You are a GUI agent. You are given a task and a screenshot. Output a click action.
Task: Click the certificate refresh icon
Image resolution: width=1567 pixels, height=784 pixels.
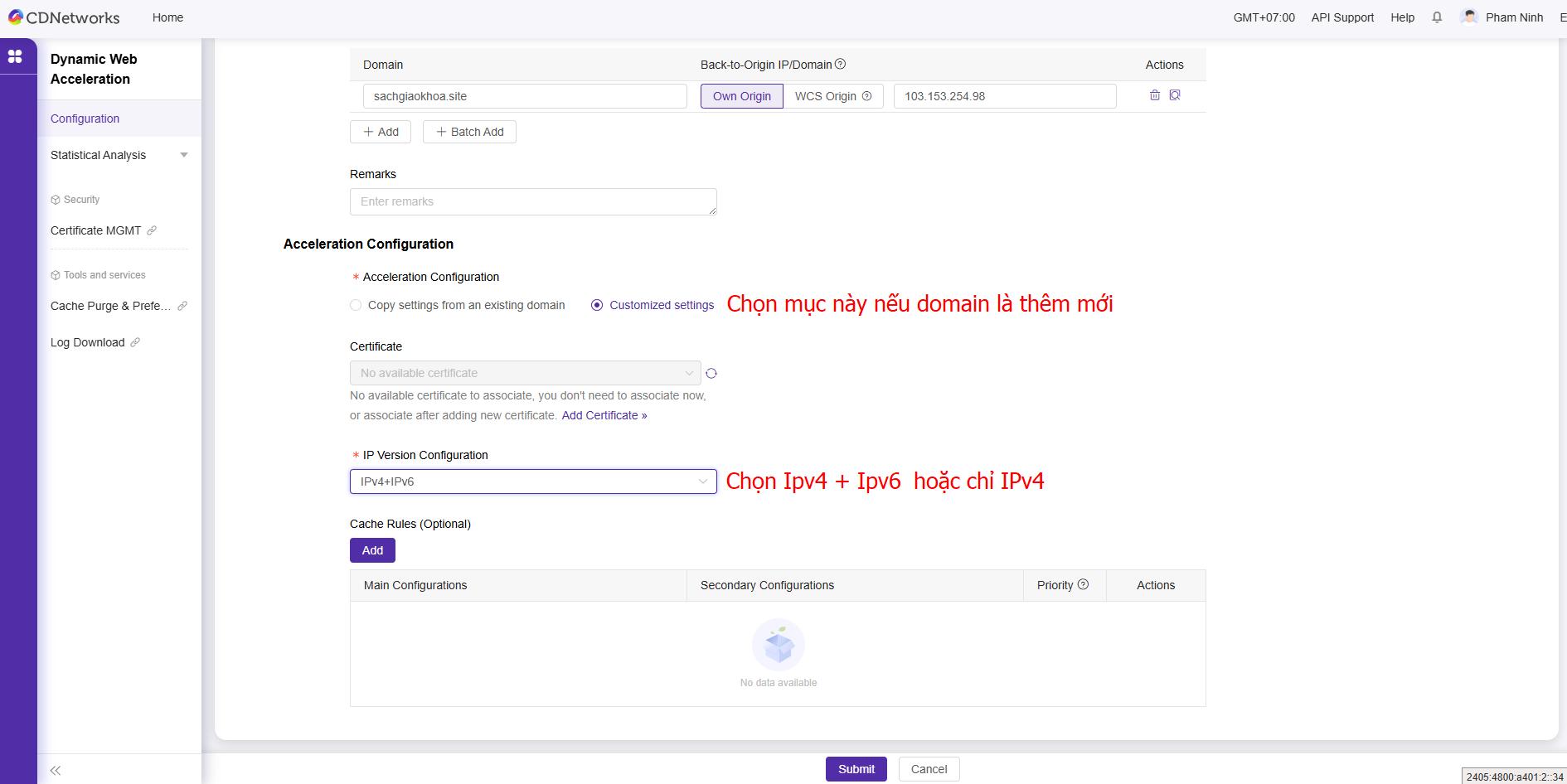[x=711, y=374]
